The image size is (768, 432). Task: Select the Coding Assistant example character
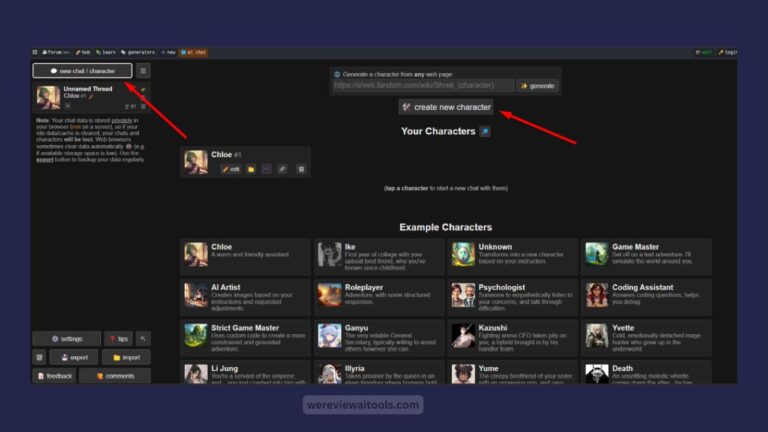tap(646, 297)
